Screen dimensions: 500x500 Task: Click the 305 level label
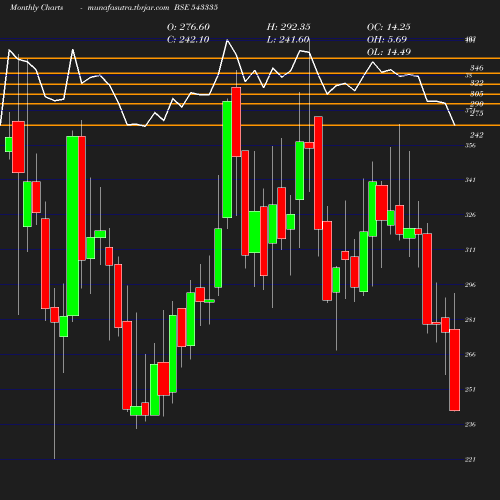click(477, 94)
